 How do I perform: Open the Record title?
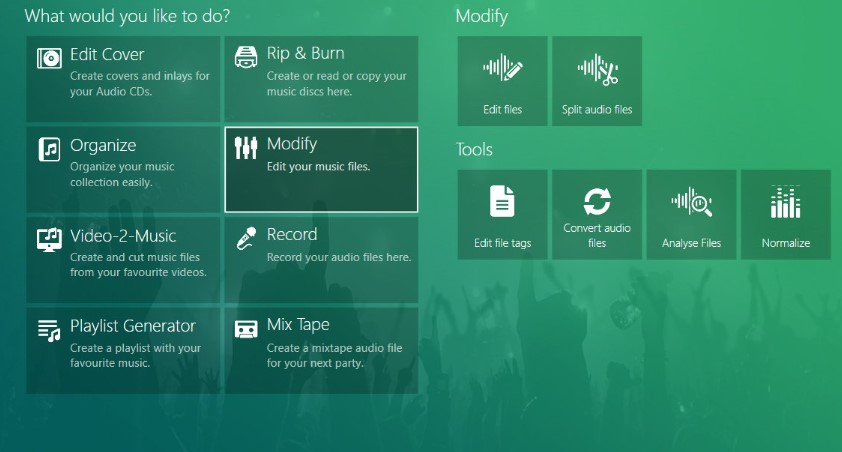pyautogui.click(x=292, y=234)
